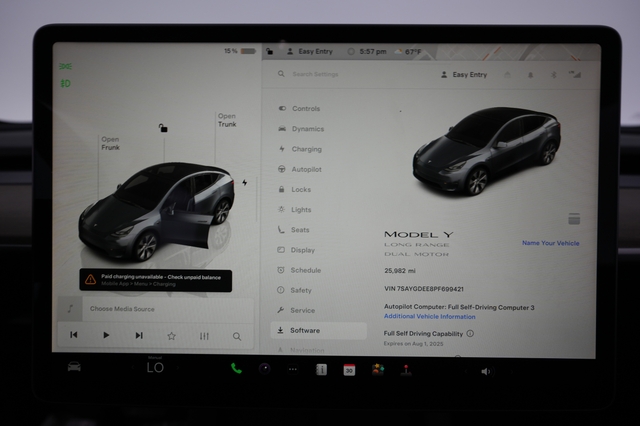The width and height of the screenshot is (640, 426).
Task: Tap the Model Y image in Software panel
Action: 487,151
